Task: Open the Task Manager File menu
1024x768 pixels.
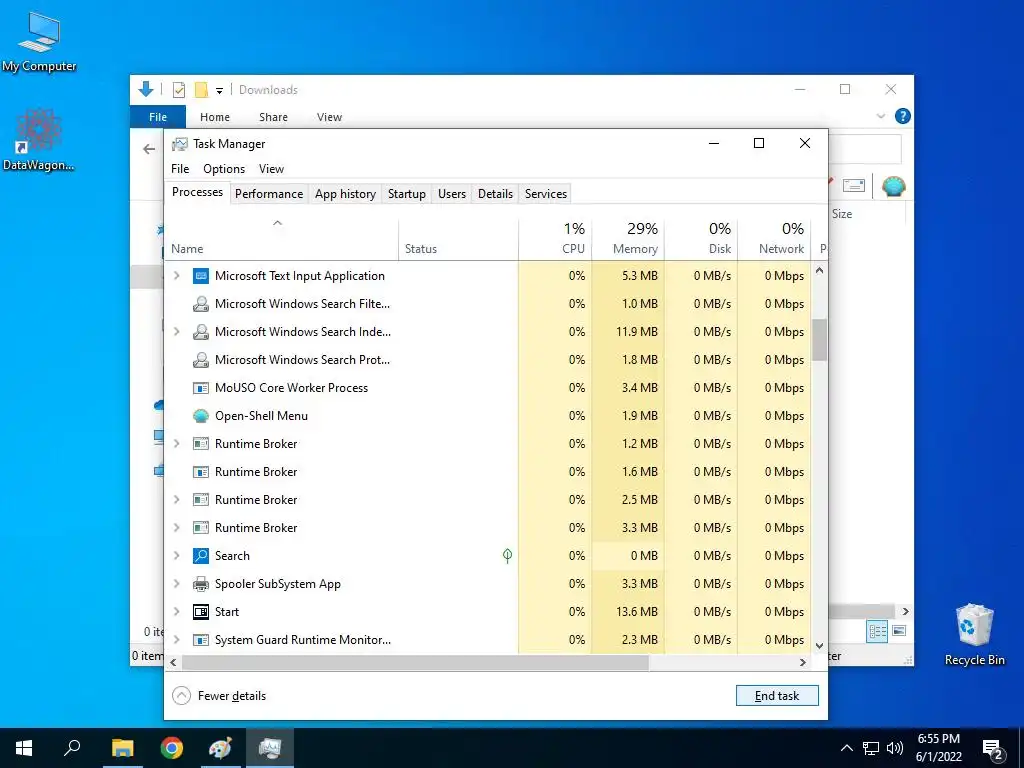Action: [x=180, y=168]
